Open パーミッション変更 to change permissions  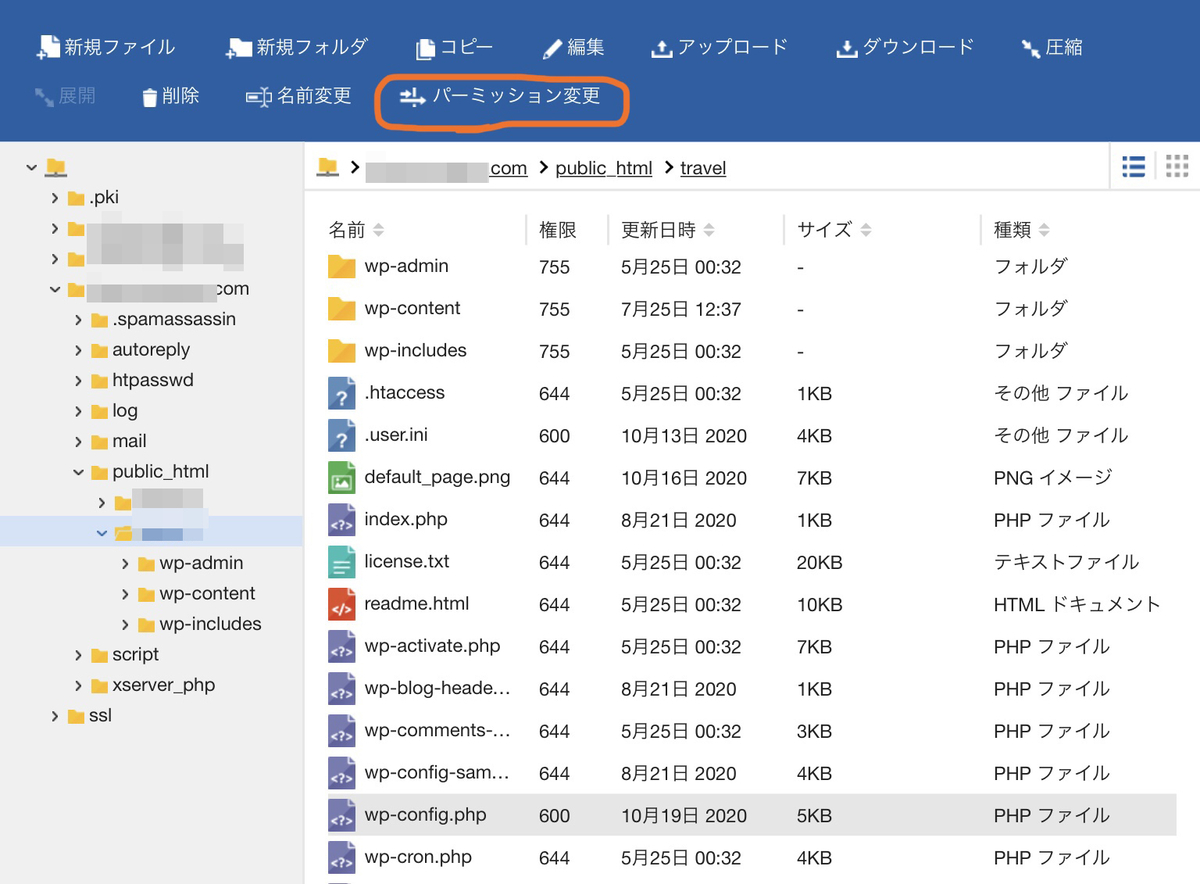point(500,97)
